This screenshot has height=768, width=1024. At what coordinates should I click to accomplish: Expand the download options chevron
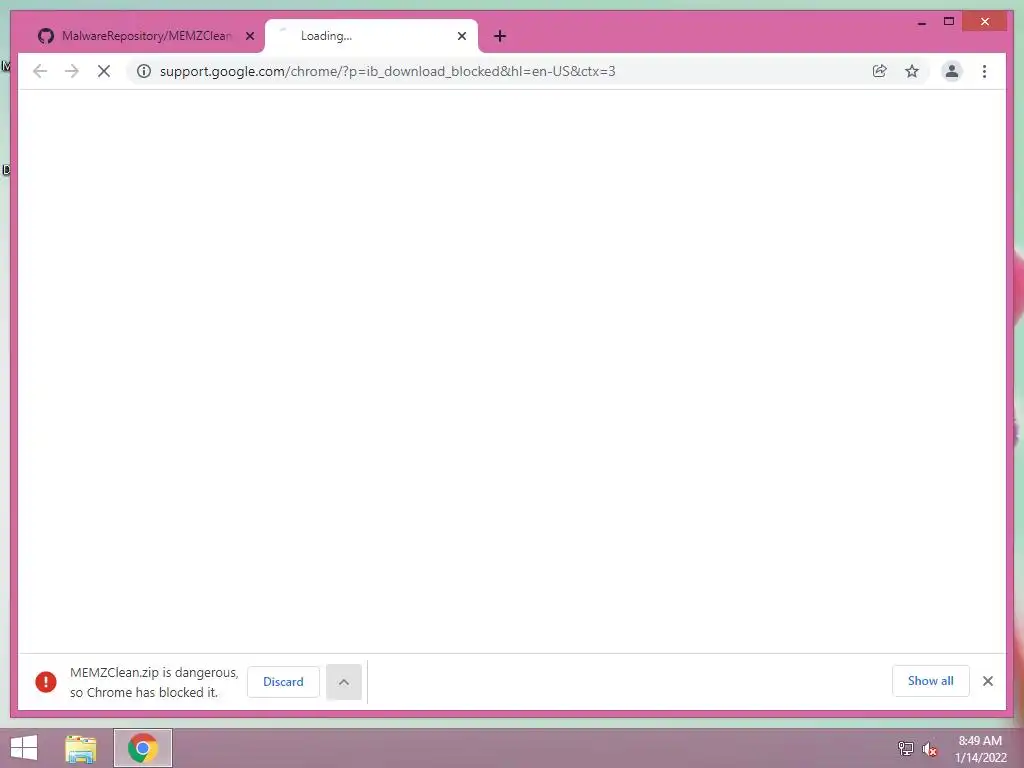click(344, 682)
